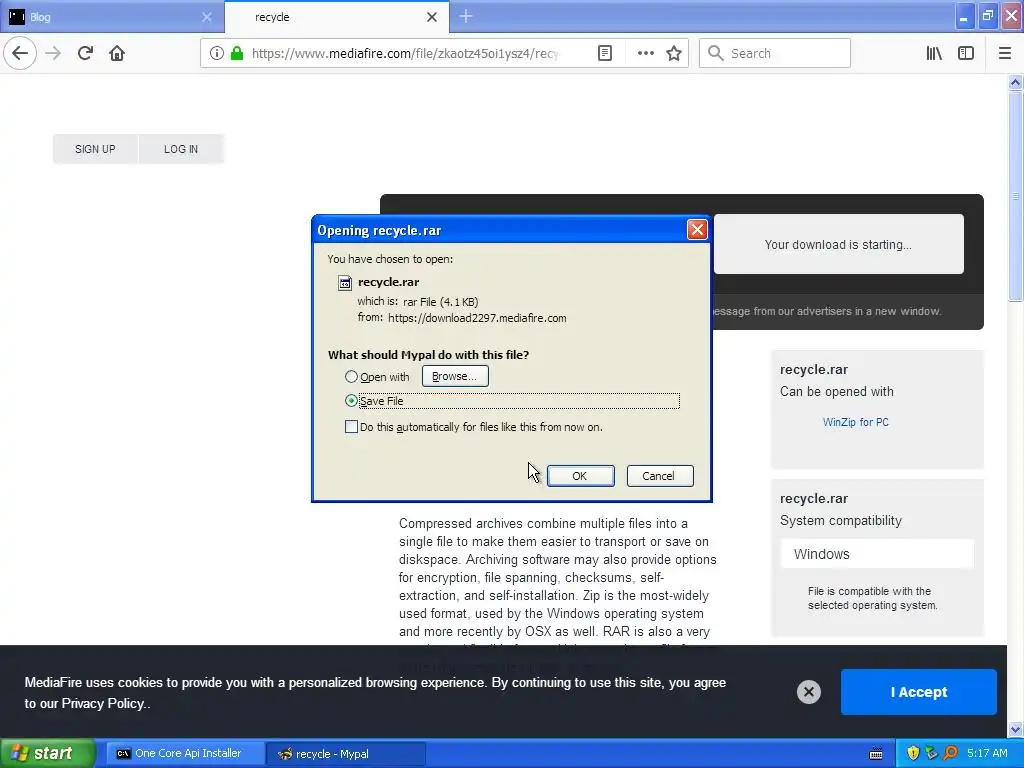Image resolution: width=1024 pixels, height=768 pixels.
Task: Open the WinZip for PC link
Action: point(856,422)
